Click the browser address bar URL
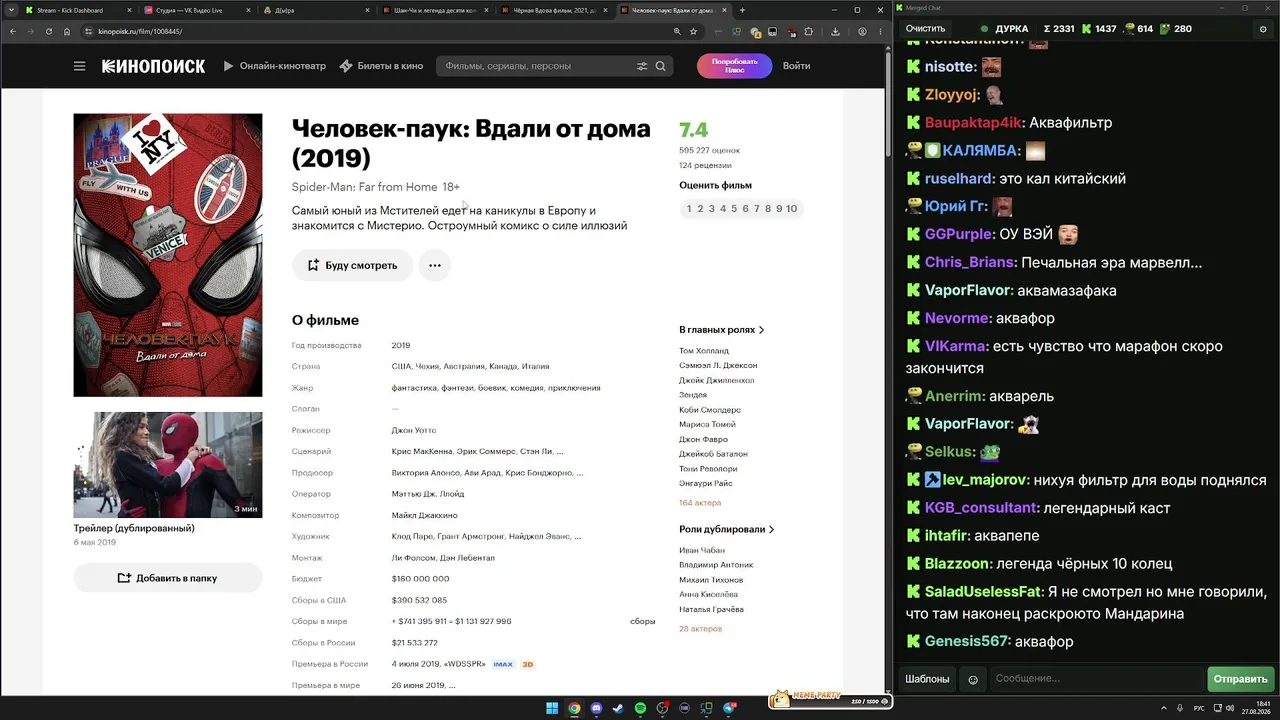This screenshot has height=720, width=1280. [140, 31]
